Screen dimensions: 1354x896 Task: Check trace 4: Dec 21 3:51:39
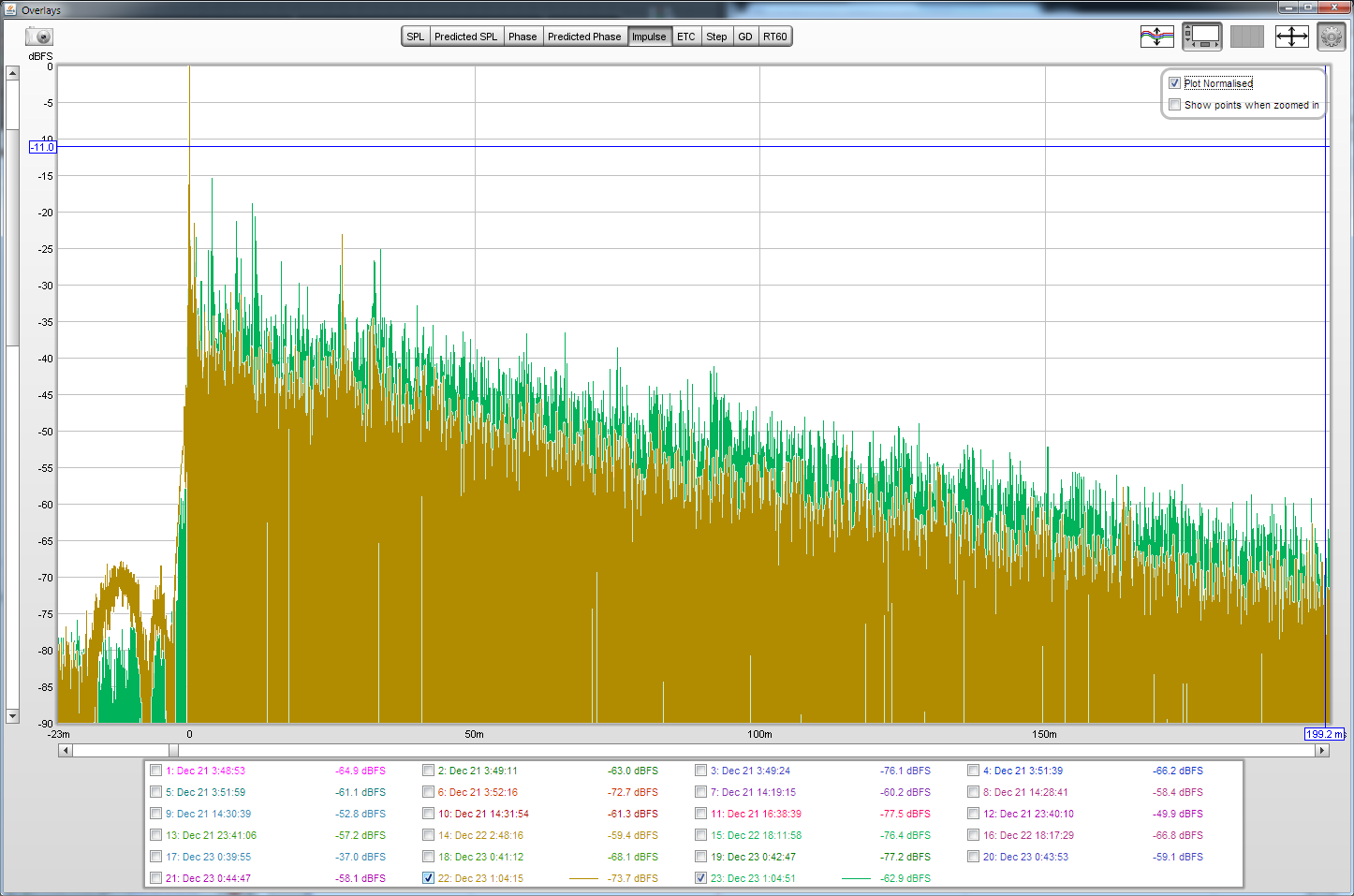tap(973, 771)
